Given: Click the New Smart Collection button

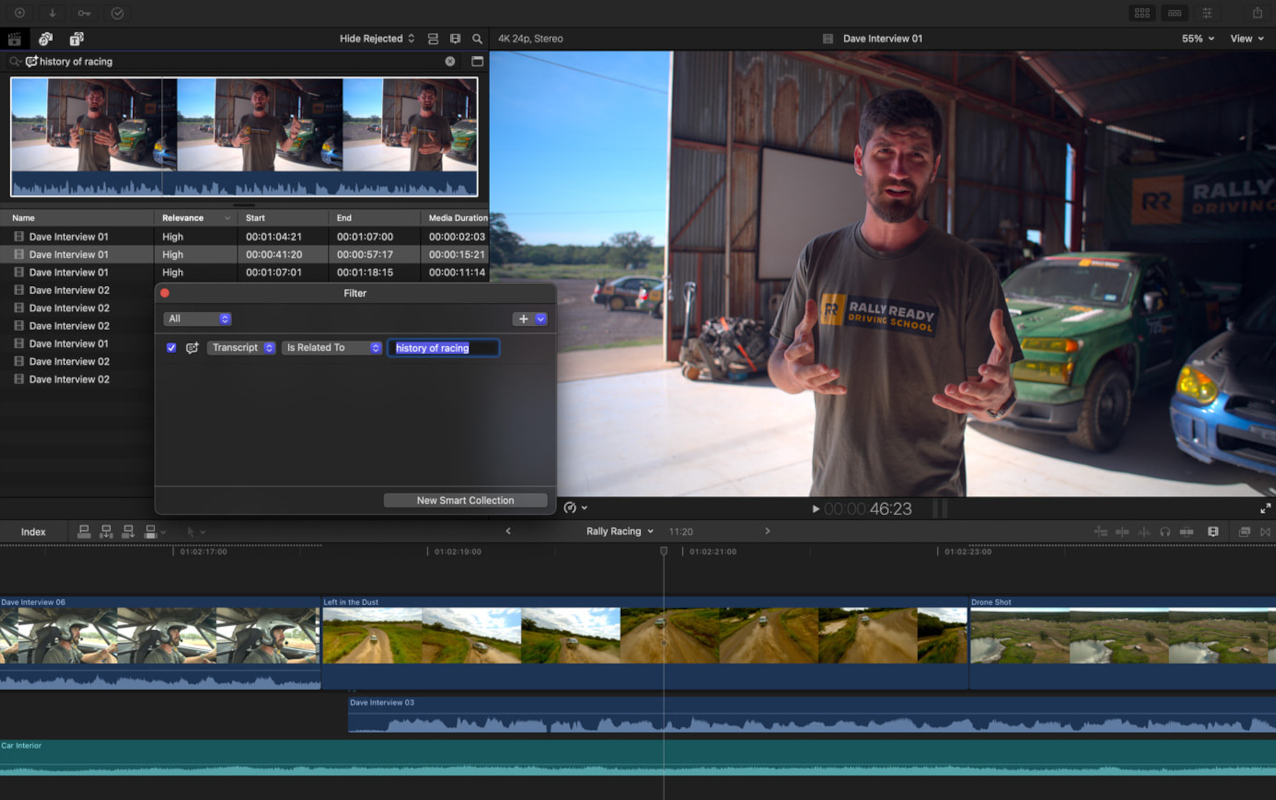Looking at the screenshot, I should click(465, 499).
